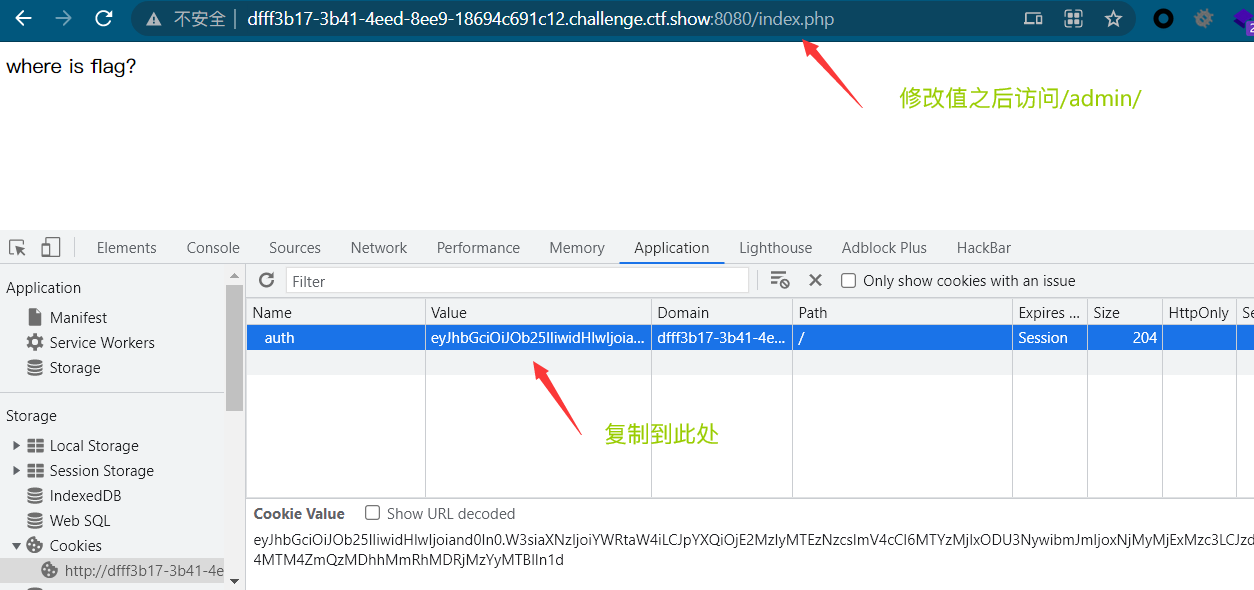
Task: Sort cookies by the Path column header
Action: pyautogui.click(x=902, y=312)
